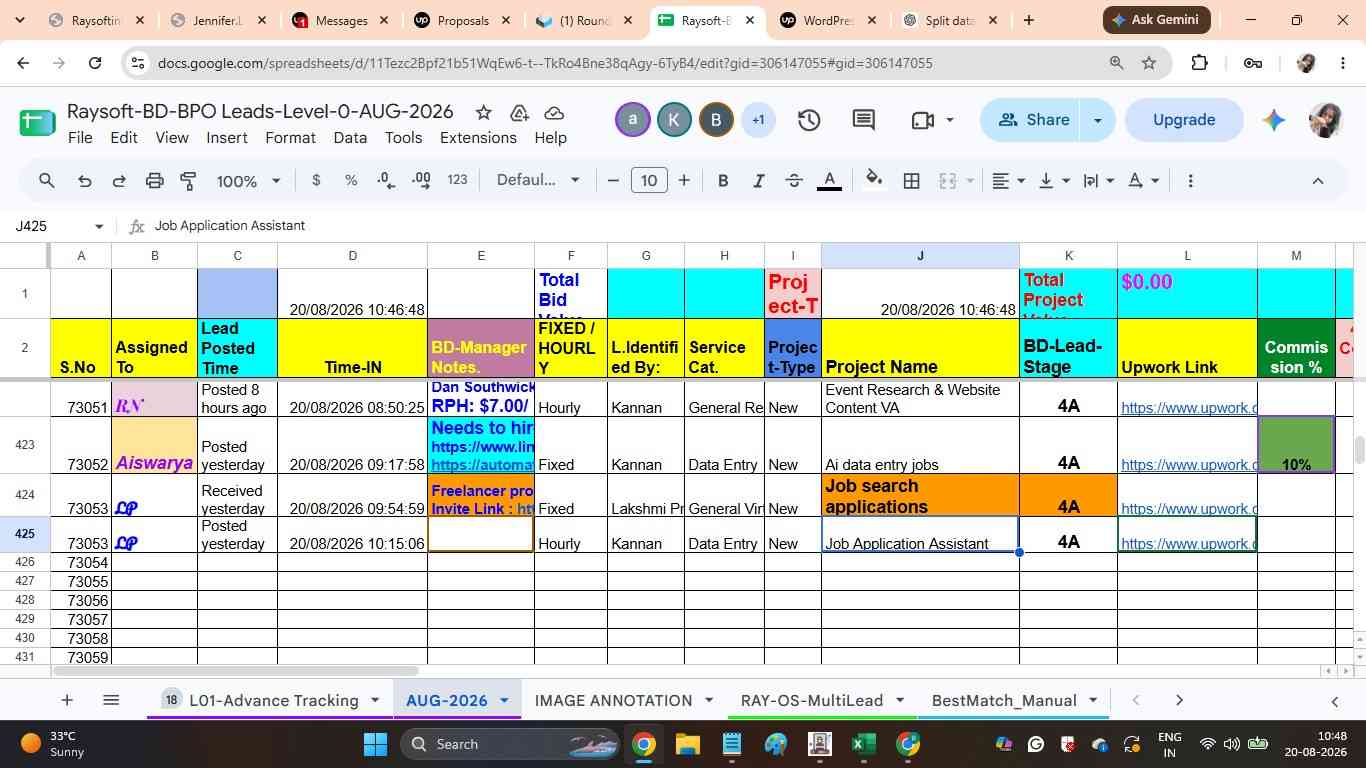Click the Name Box showing J425
The image size is (1366, 768).
[x=57, y=226]
